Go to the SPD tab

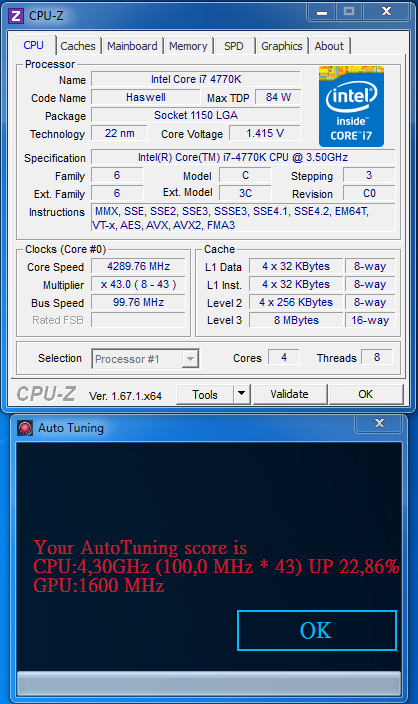(x=233, y=46)
